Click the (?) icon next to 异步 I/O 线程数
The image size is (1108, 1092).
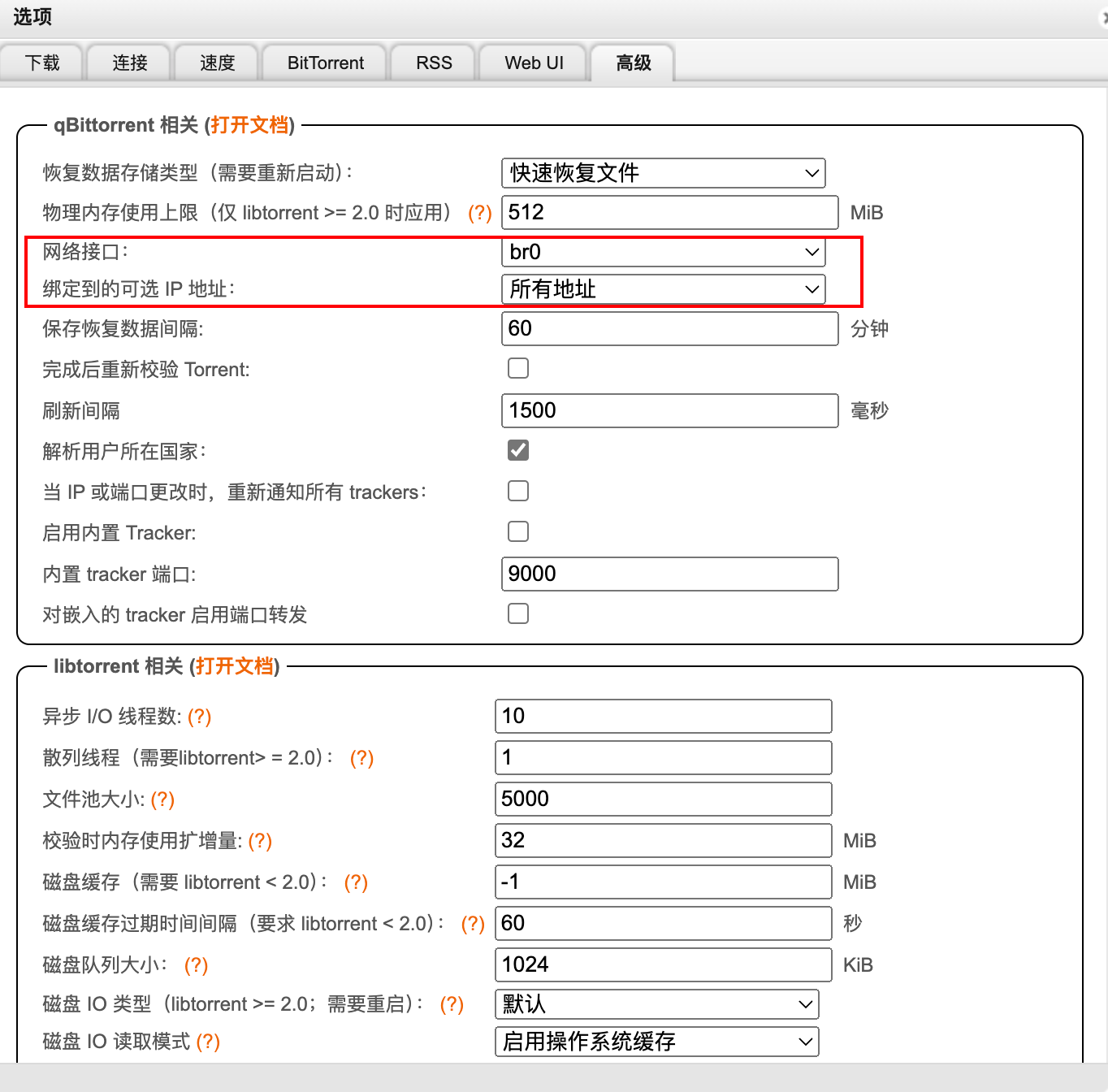tap(199, 717)
